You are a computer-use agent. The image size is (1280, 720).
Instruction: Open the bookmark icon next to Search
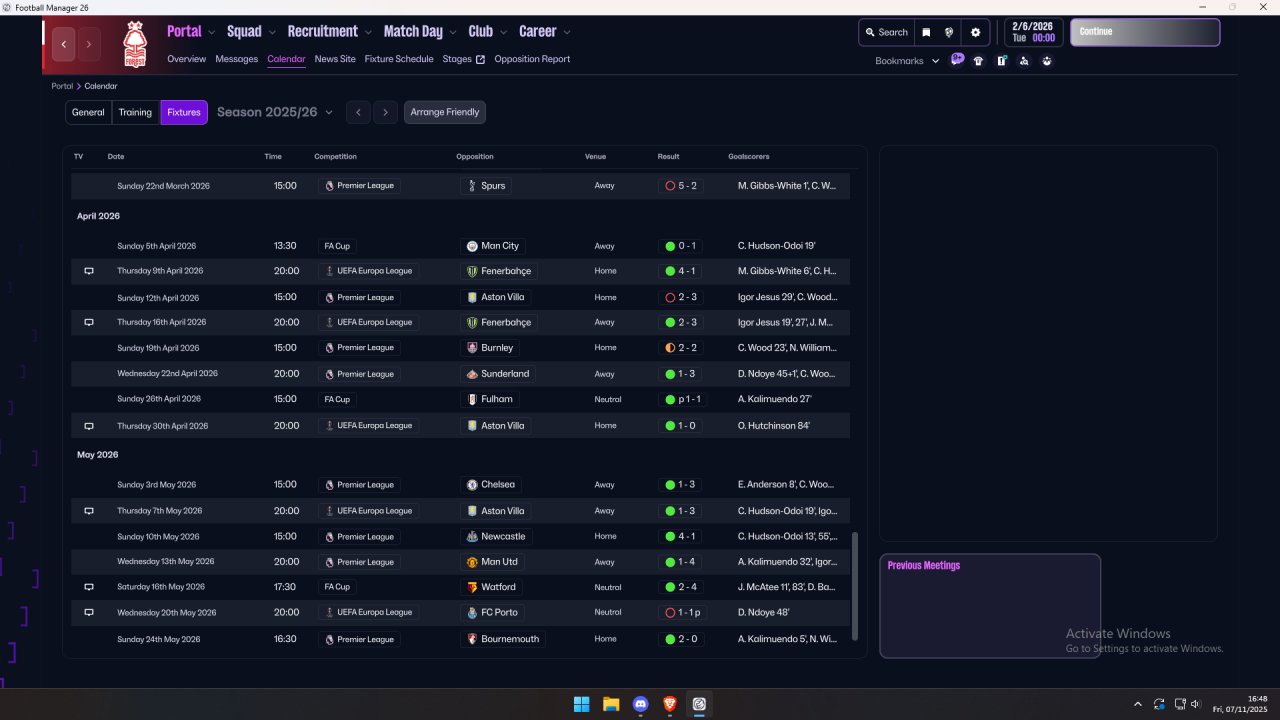(926, 32)
